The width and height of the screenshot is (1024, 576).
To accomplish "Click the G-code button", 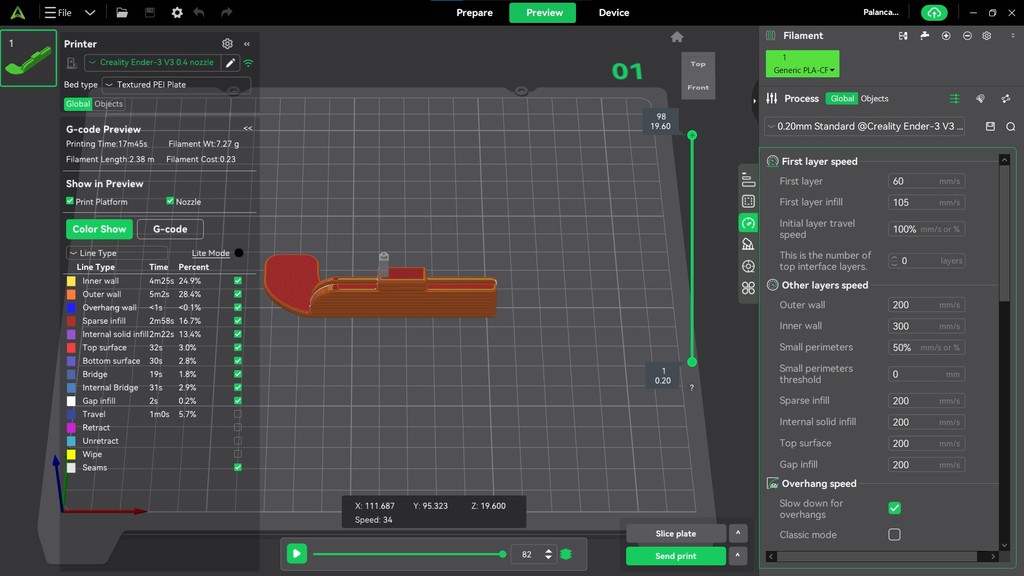I will [x=170, y=229].
